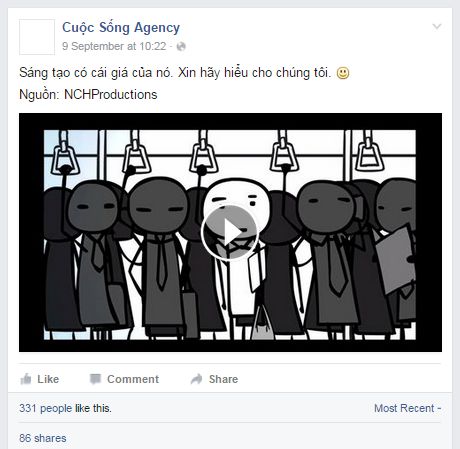Click the smiley emoticon in post text

[x=343, y=73]
